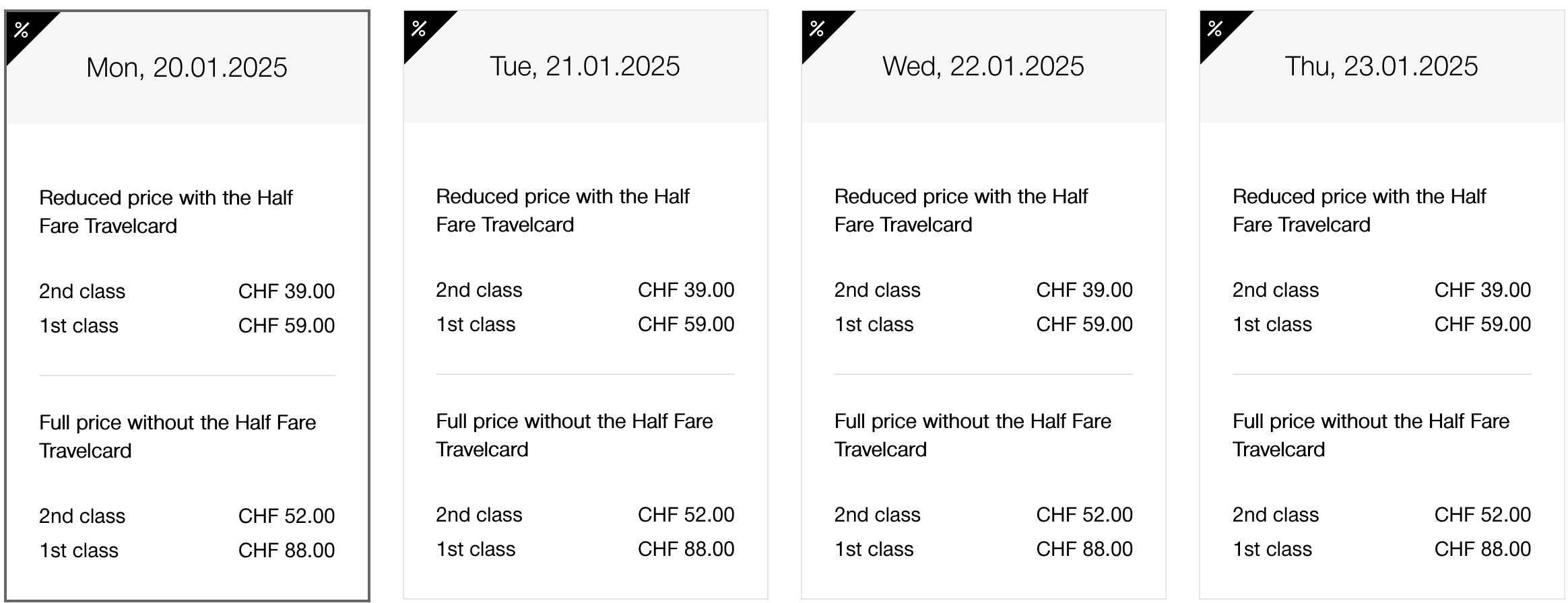
Task: Click the percent badge on Tuesday's card
Action: [420, 29]
